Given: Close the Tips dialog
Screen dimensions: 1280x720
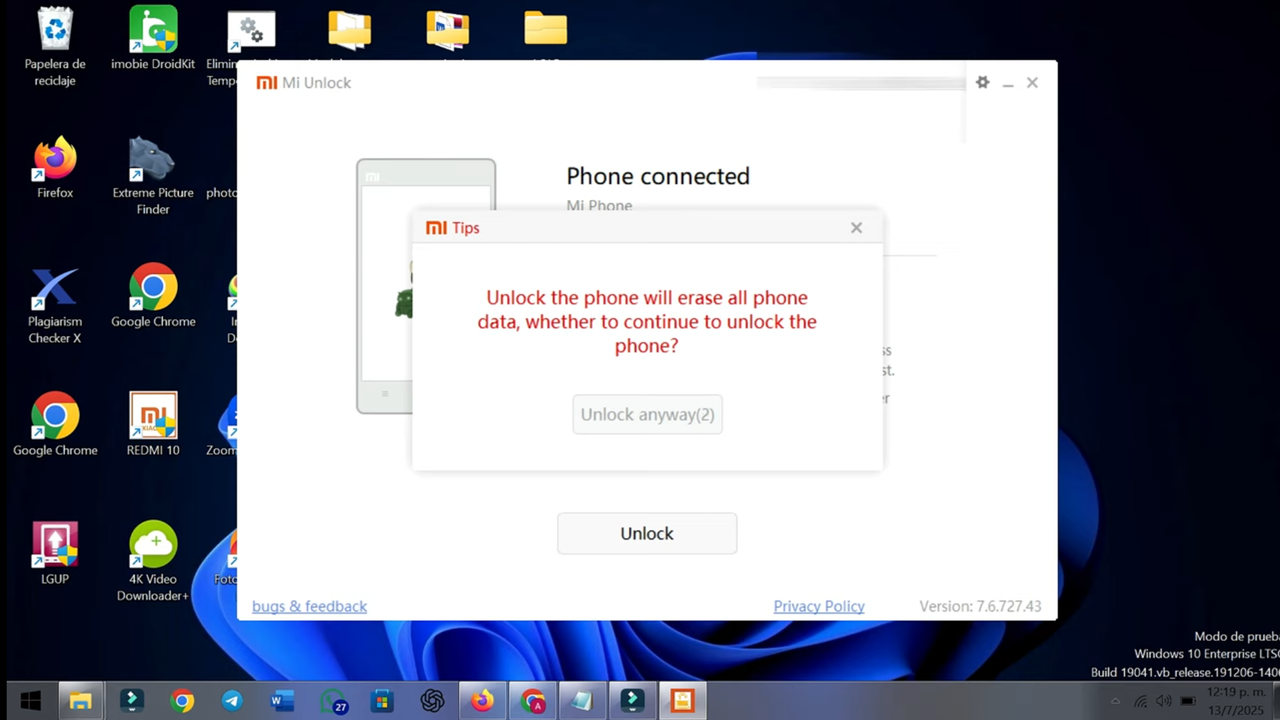Looking at the screenshot, I should (856, 228).
